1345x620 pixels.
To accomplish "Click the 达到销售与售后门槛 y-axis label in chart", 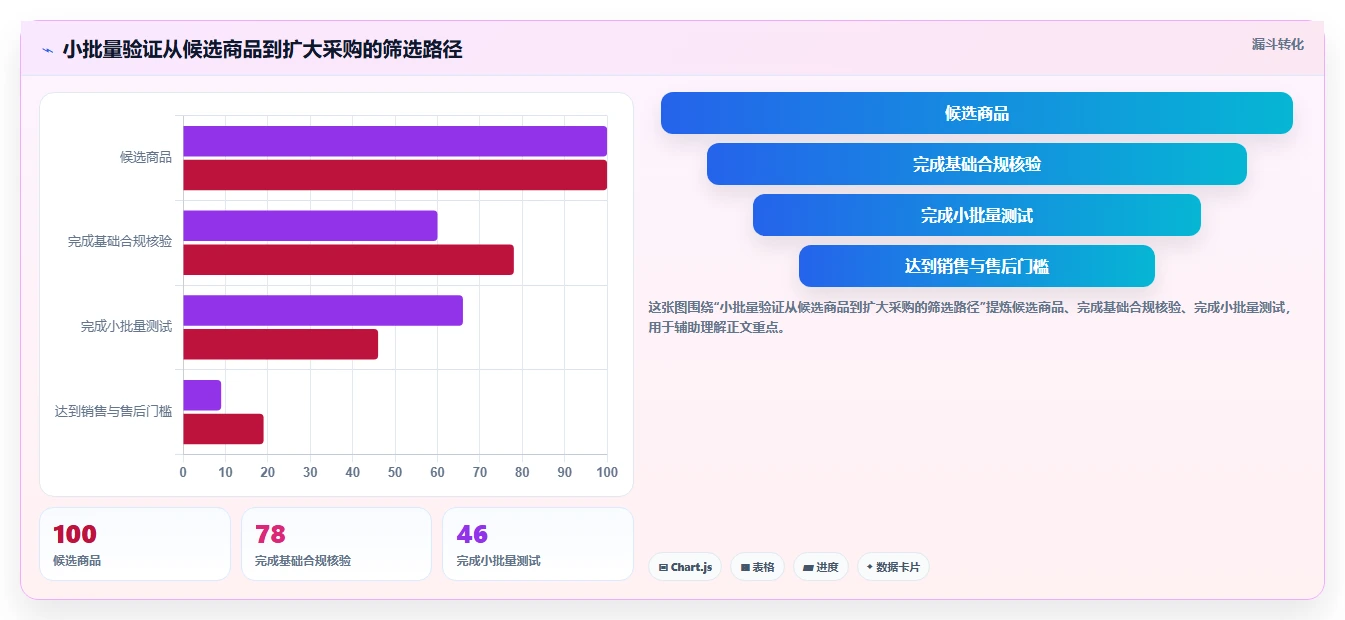I will pos(114,411).
